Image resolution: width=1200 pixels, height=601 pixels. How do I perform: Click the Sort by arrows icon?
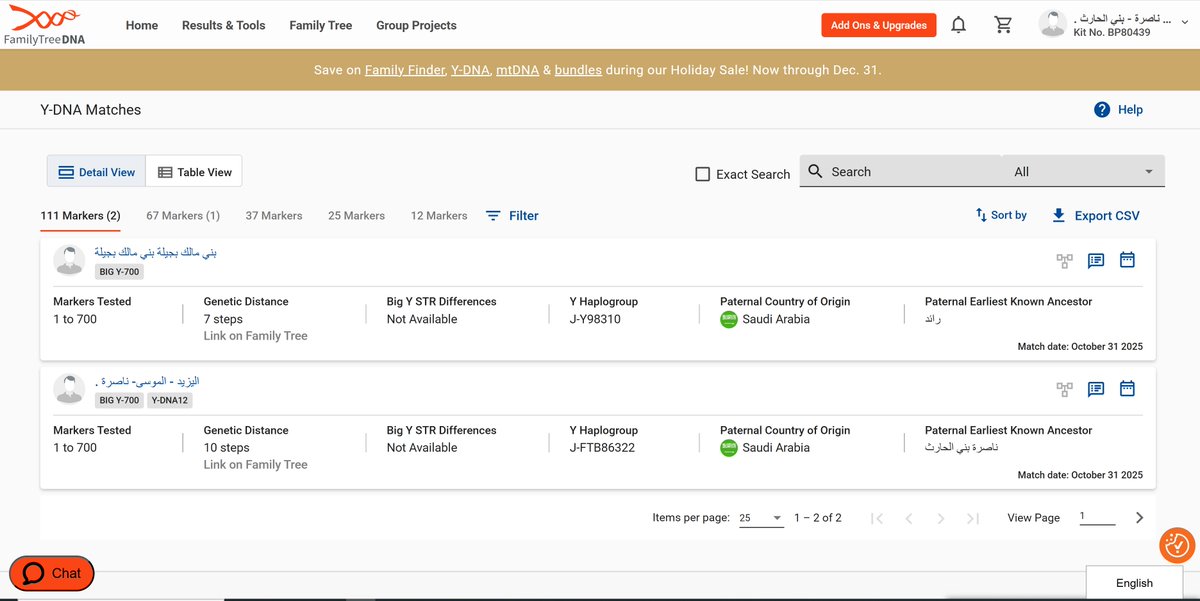981,215
